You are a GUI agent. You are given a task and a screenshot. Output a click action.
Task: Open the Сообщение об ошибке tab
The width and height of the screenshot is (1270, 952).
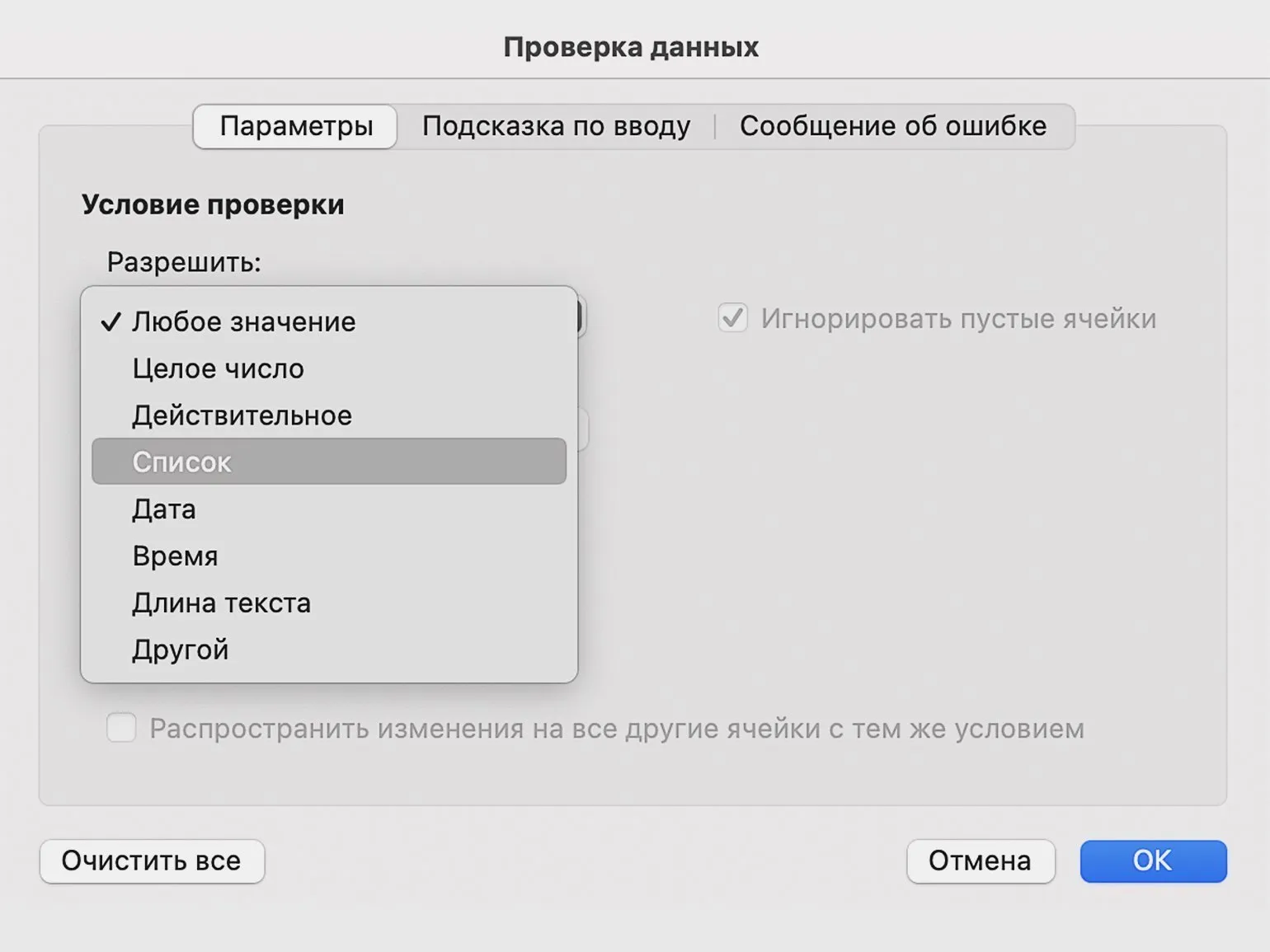click(892, 126)
